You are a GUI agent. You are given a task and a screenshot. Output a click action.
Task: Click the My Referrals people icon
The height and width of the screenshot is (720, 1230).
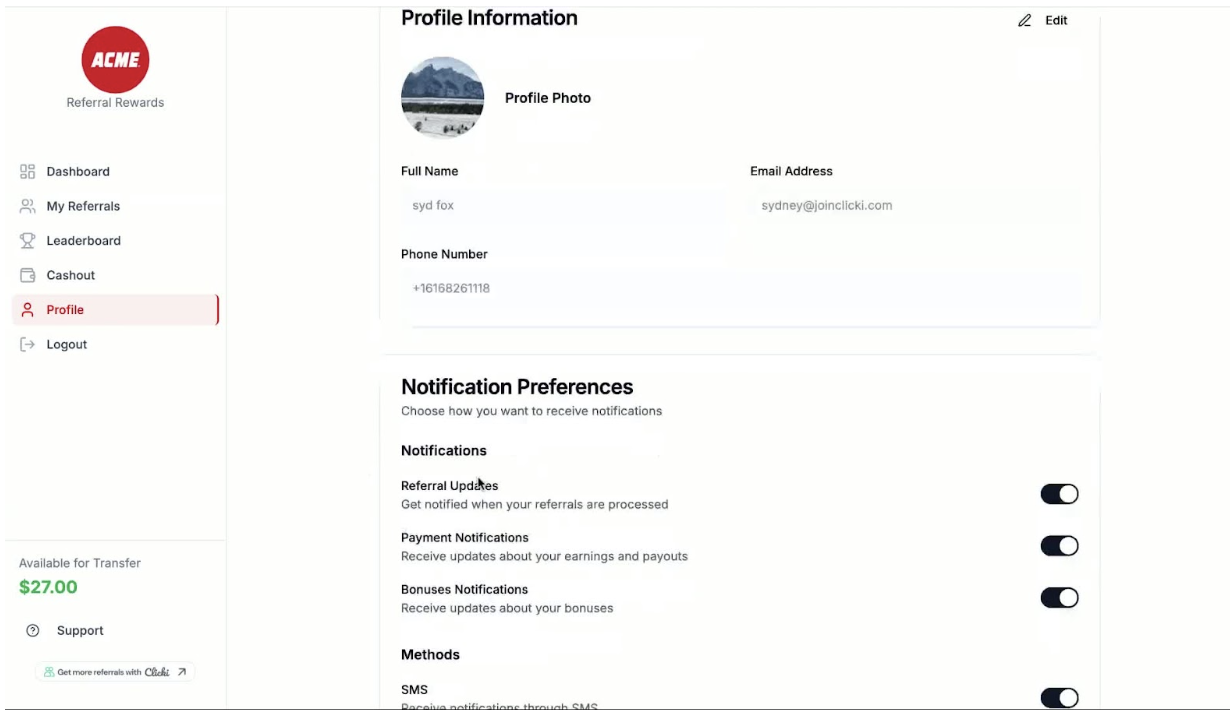28,206
